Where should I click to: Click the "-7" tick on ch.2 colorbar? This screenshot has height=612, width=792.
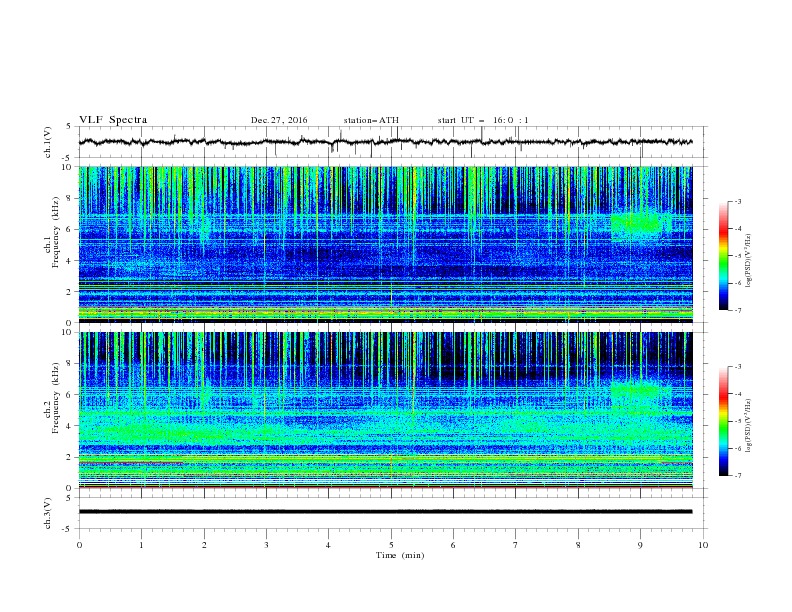[737, 476]
